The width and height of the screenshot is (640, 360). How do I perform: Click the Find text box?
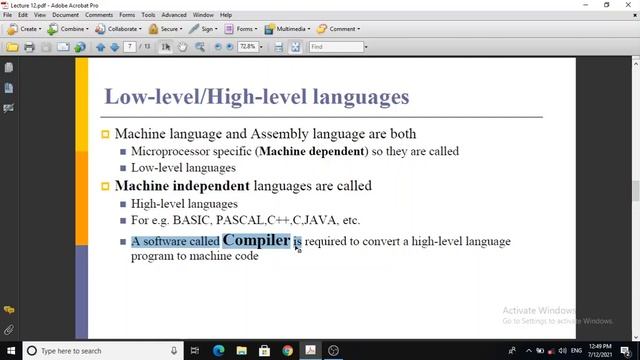click(x=336, y=47)
